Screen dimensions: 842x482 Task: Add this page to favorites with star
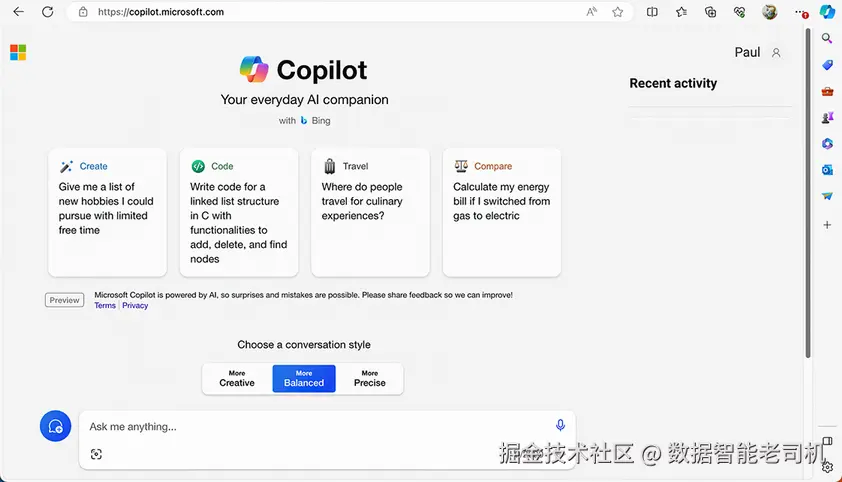[x=618, y=12]
